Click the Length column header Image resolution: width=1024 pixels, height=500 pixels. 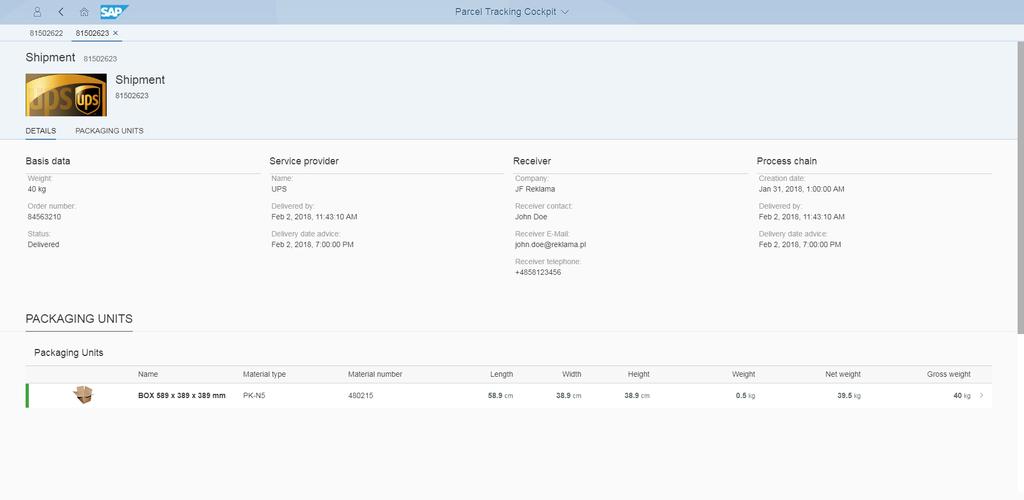point(502,374)
